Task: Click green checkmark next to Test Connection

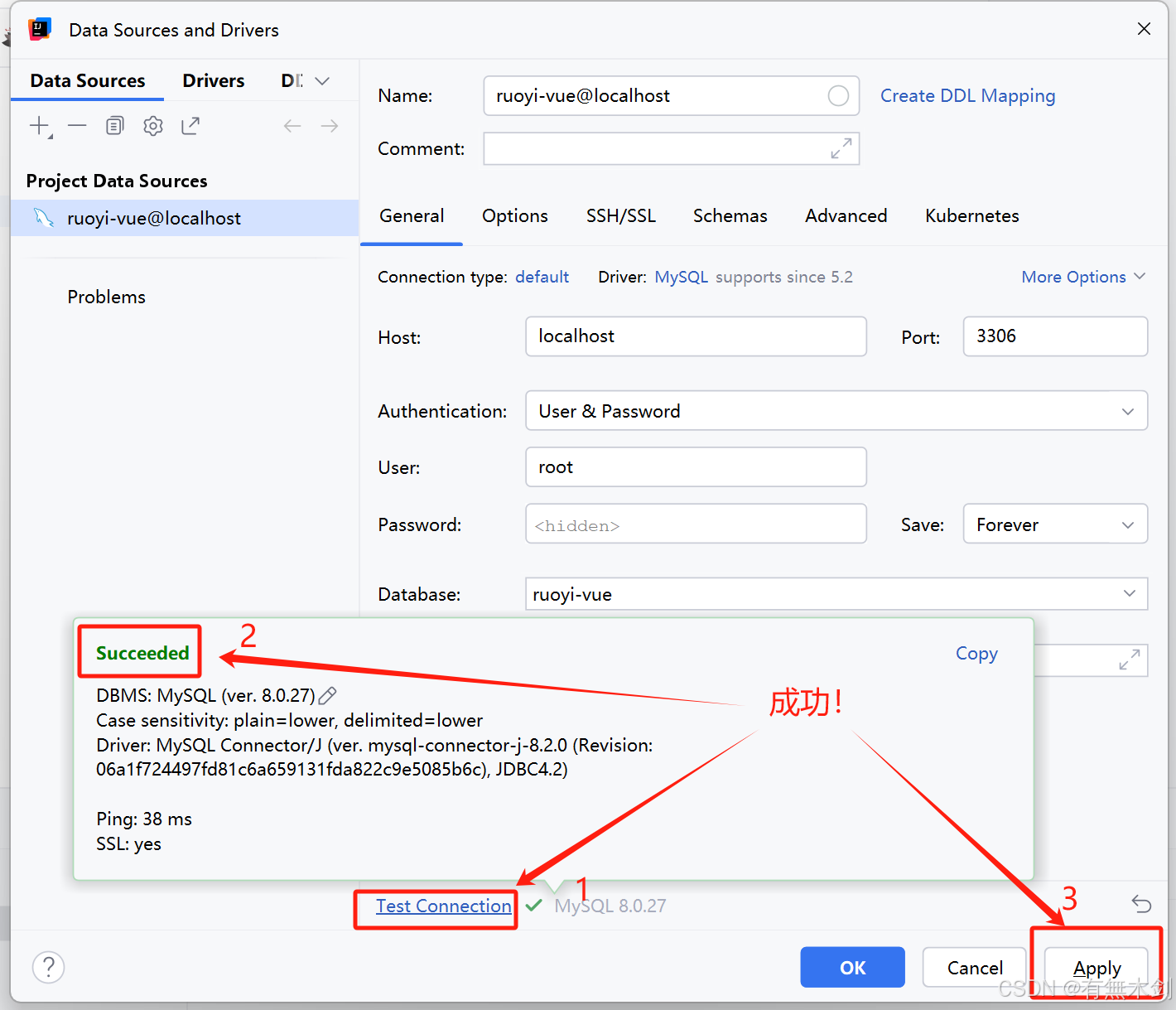Action: (x=534, y=905)
